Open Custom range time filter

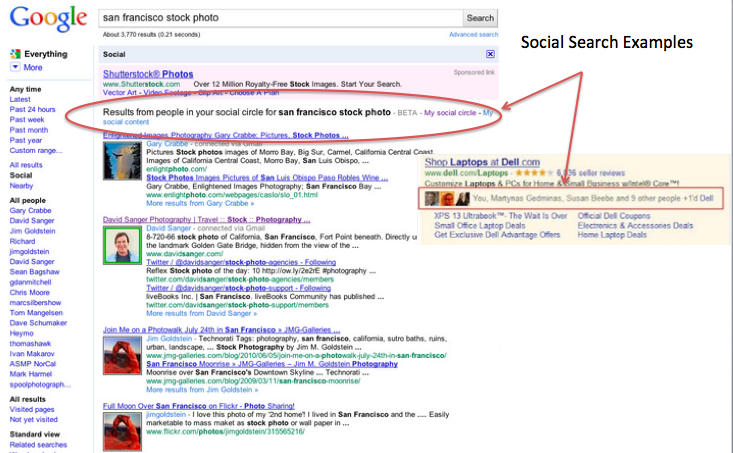coord(34,149)
